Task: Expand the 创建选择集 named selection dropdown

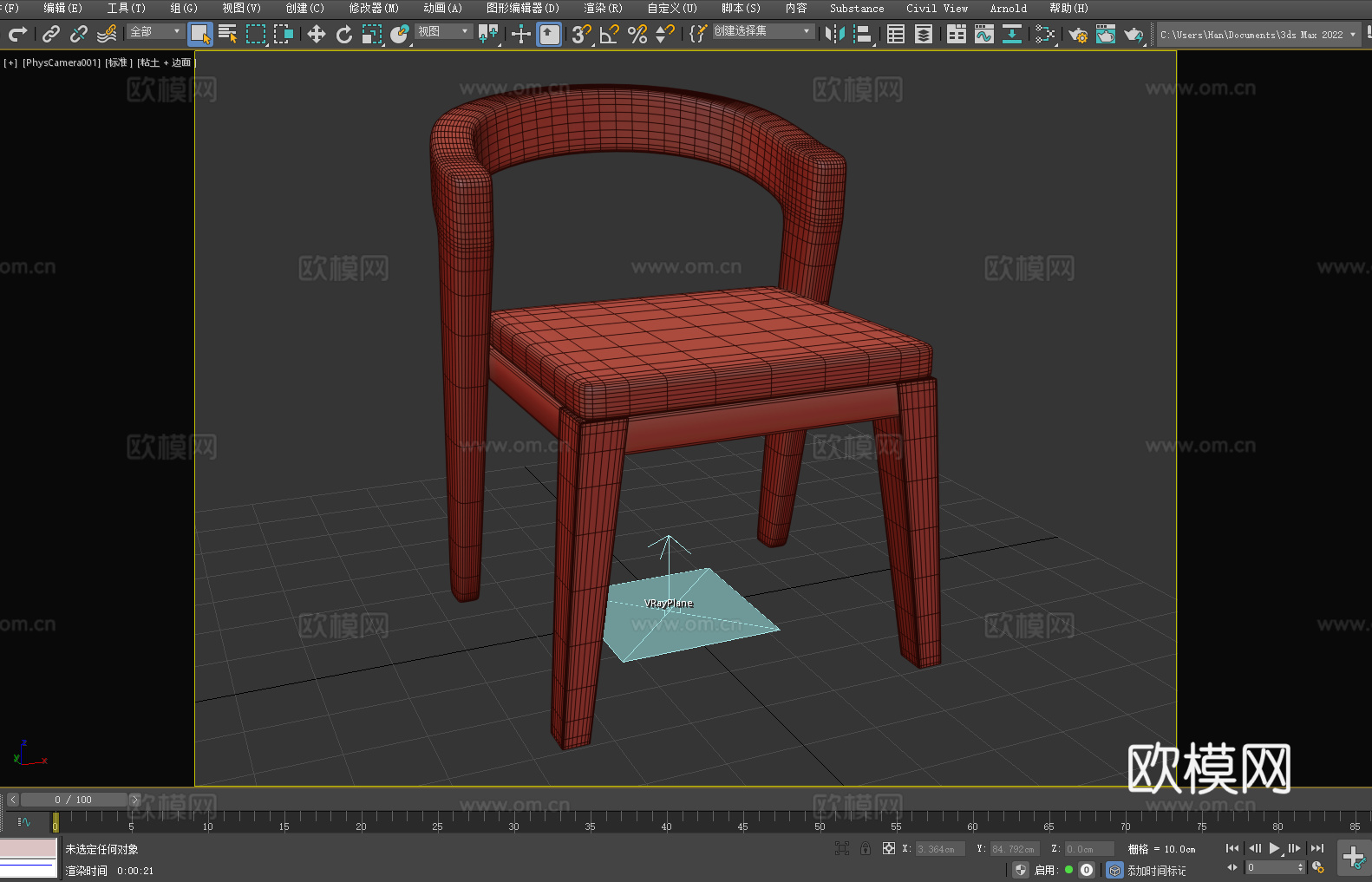Action: coord(763,31)
